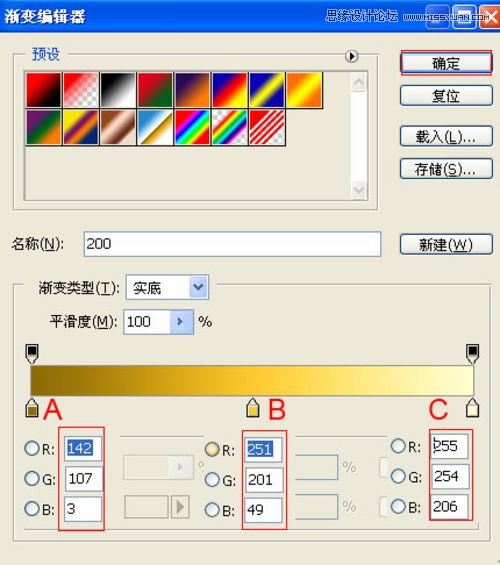500x565 pixels.
Task: Select the G radio button for stop B
Action: (212, 480)
